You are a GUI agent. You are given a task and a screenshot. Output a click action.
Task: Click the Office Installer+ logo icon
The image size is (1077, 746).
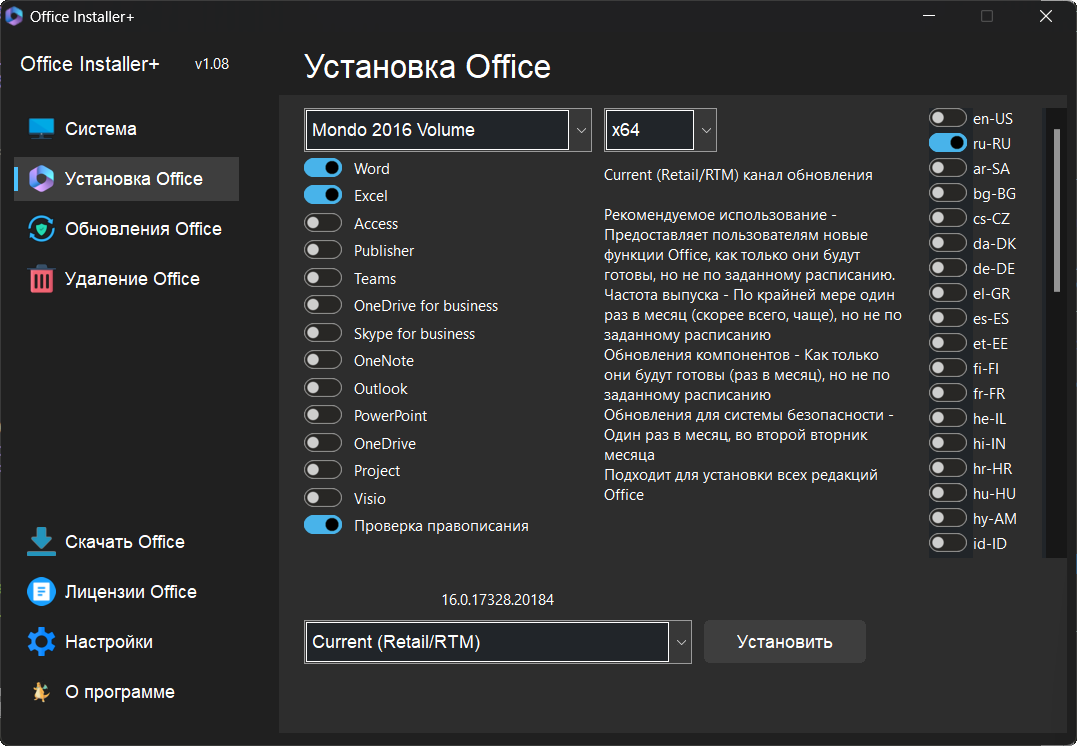tap(16, 16)
